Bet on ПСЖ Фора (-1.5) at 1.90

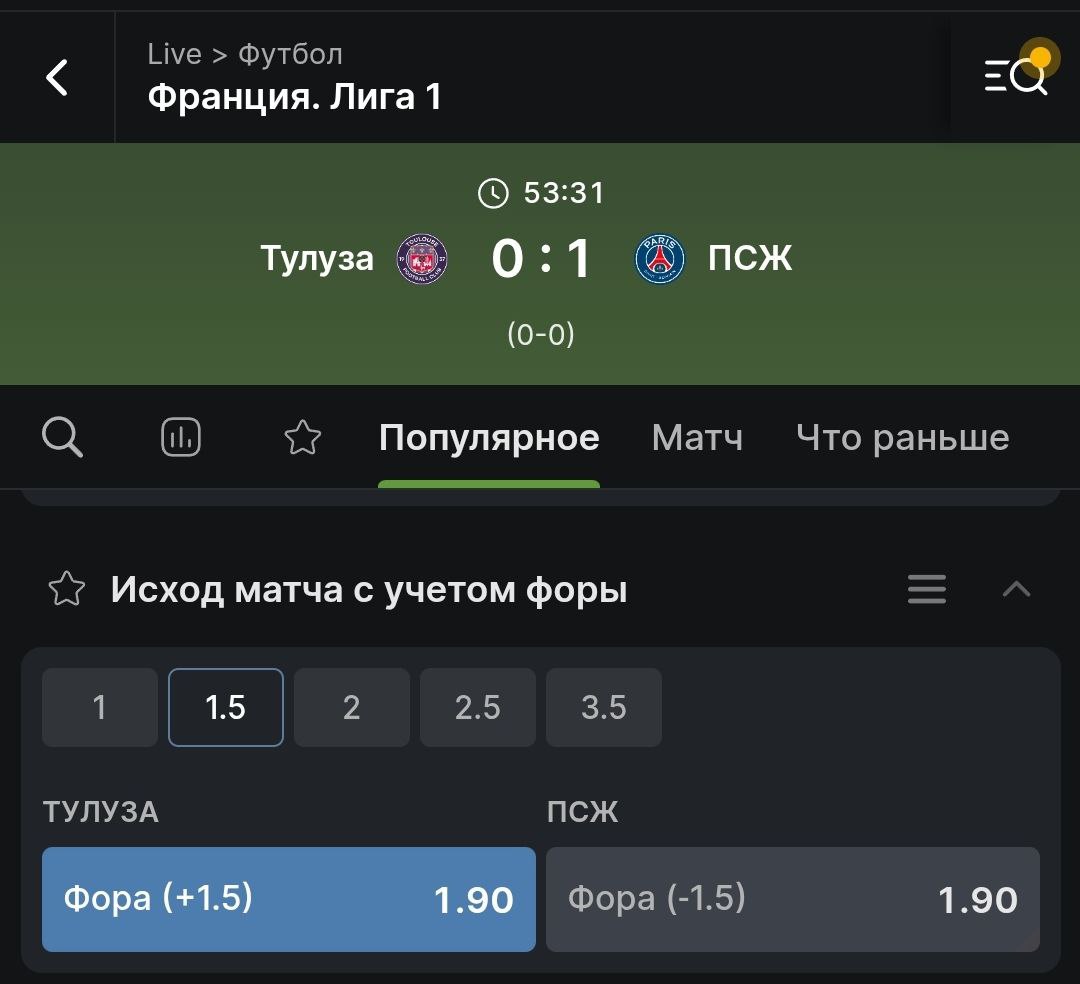[x=793, y=899]
